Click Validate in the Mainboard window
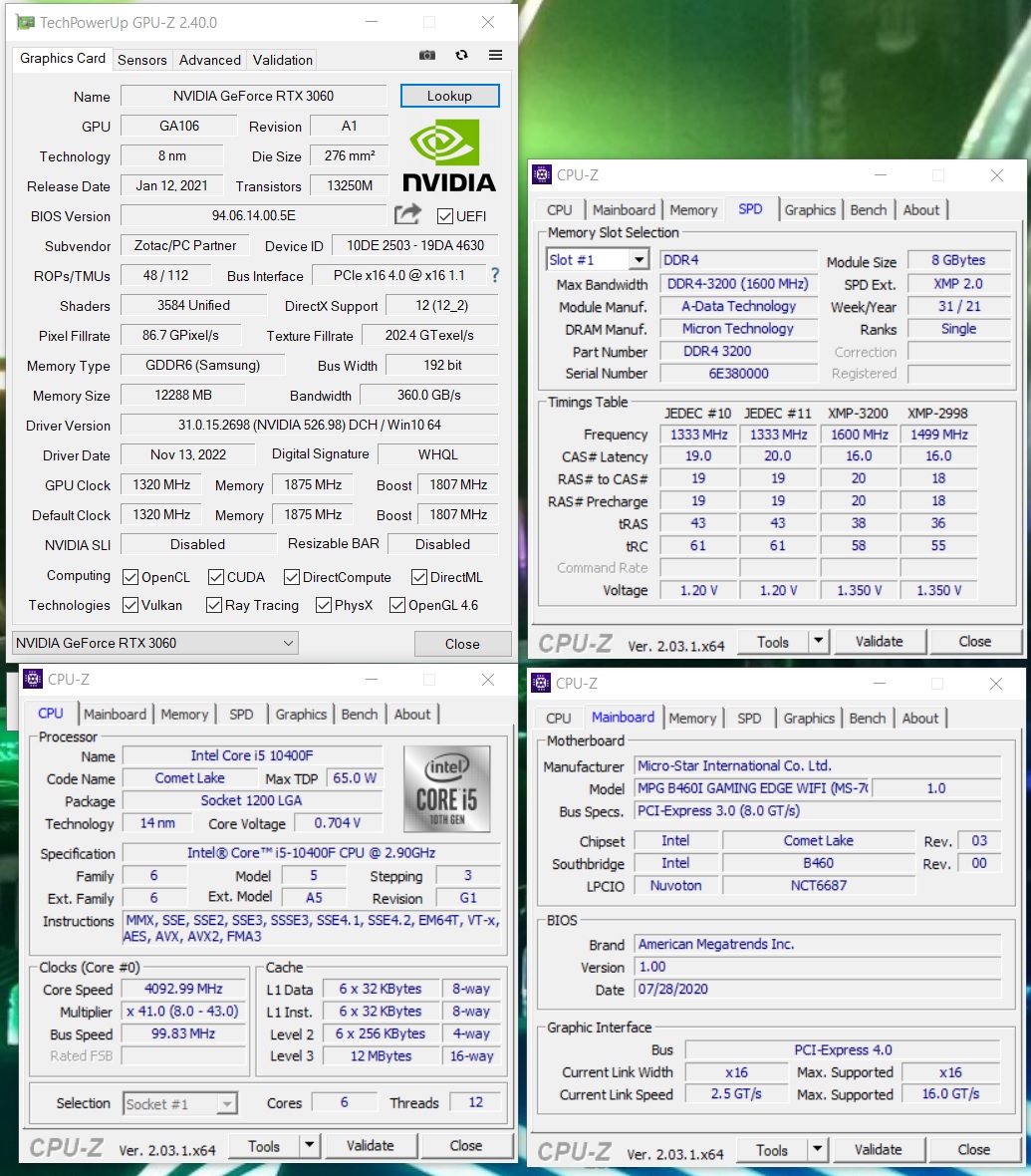Image resolution: width=1031 pixels, height=1176 pixels. pos(879,1150)
